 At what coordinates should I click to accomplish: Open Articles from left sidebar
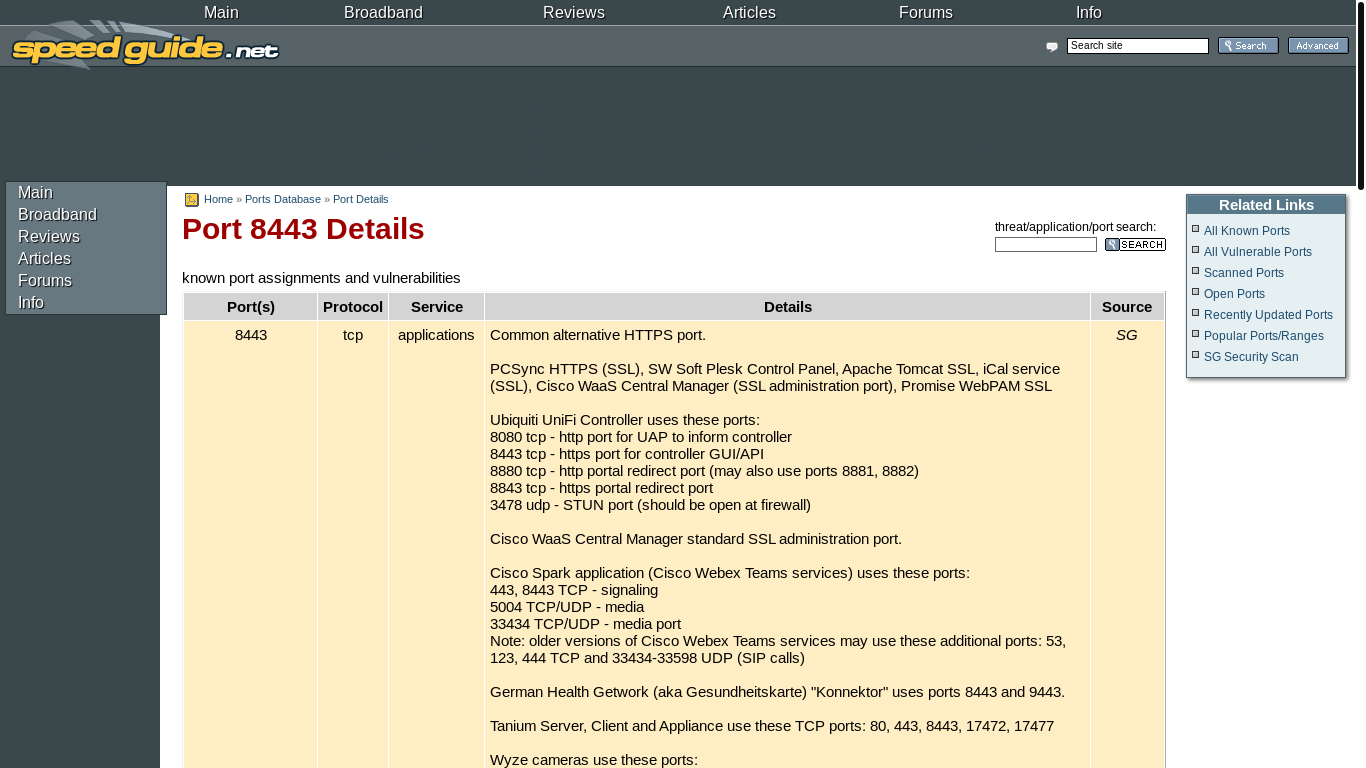[44, 259]
